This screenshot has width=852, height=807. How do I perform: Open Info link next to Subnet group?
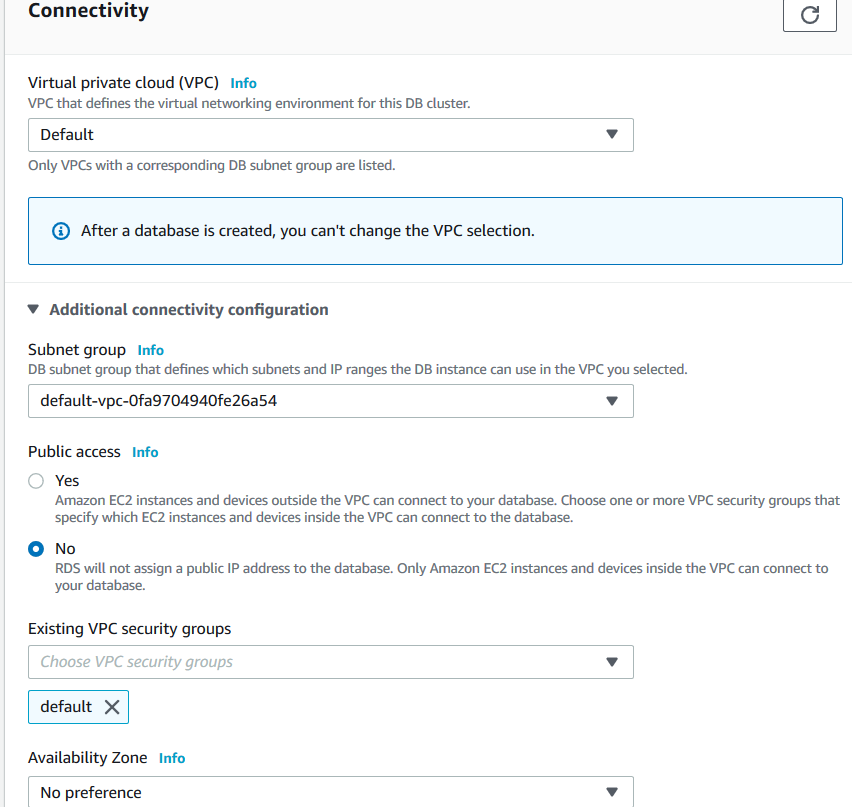click(151, 350)
